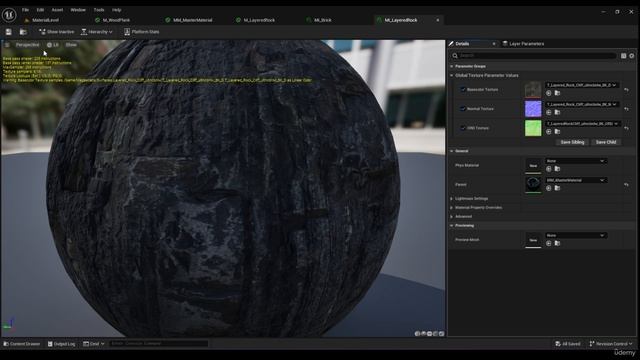The height and width of the screenshot is (360, 640).
Task: Toggle the Normal Texture checkbox
Action: click(463, 109)
